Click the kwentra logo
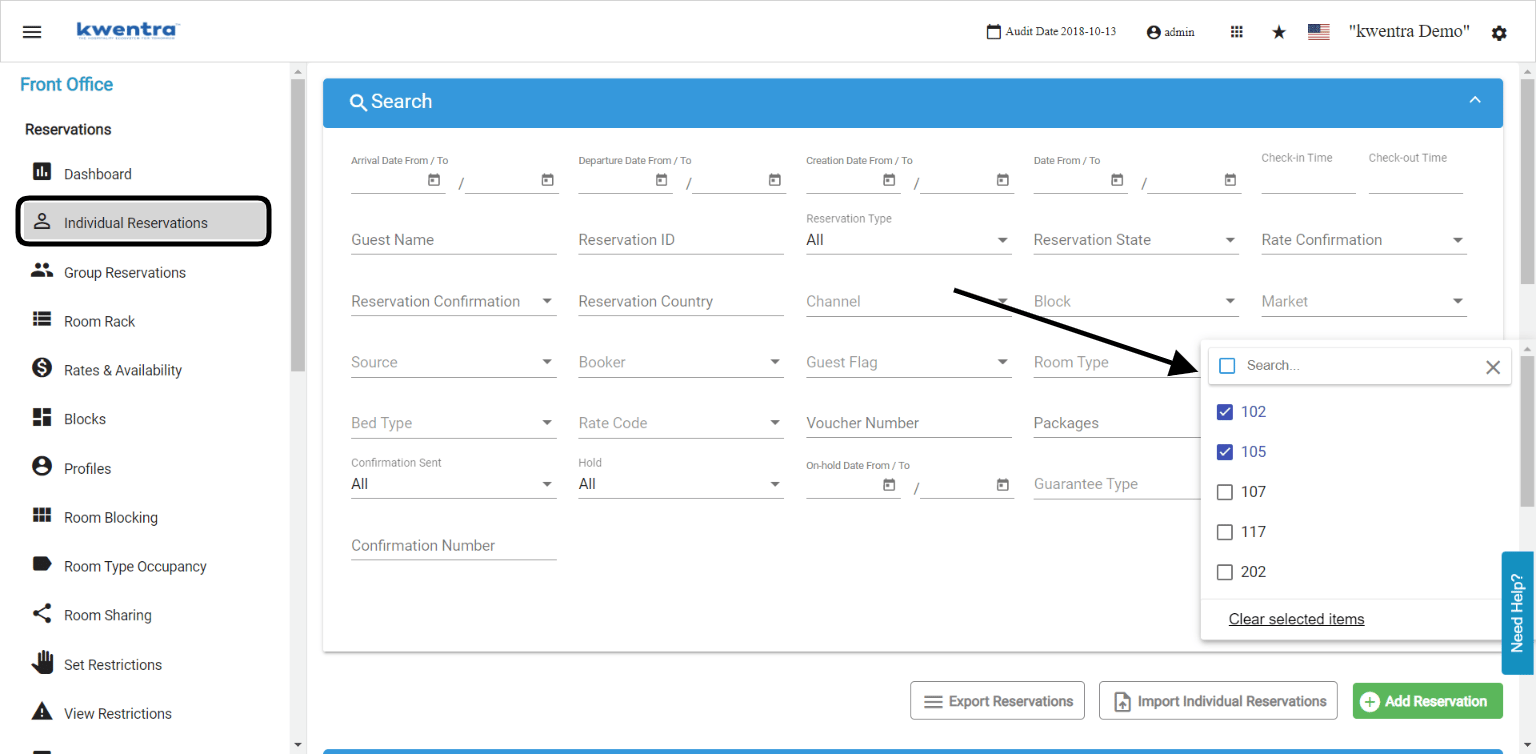 coord(127,30)
